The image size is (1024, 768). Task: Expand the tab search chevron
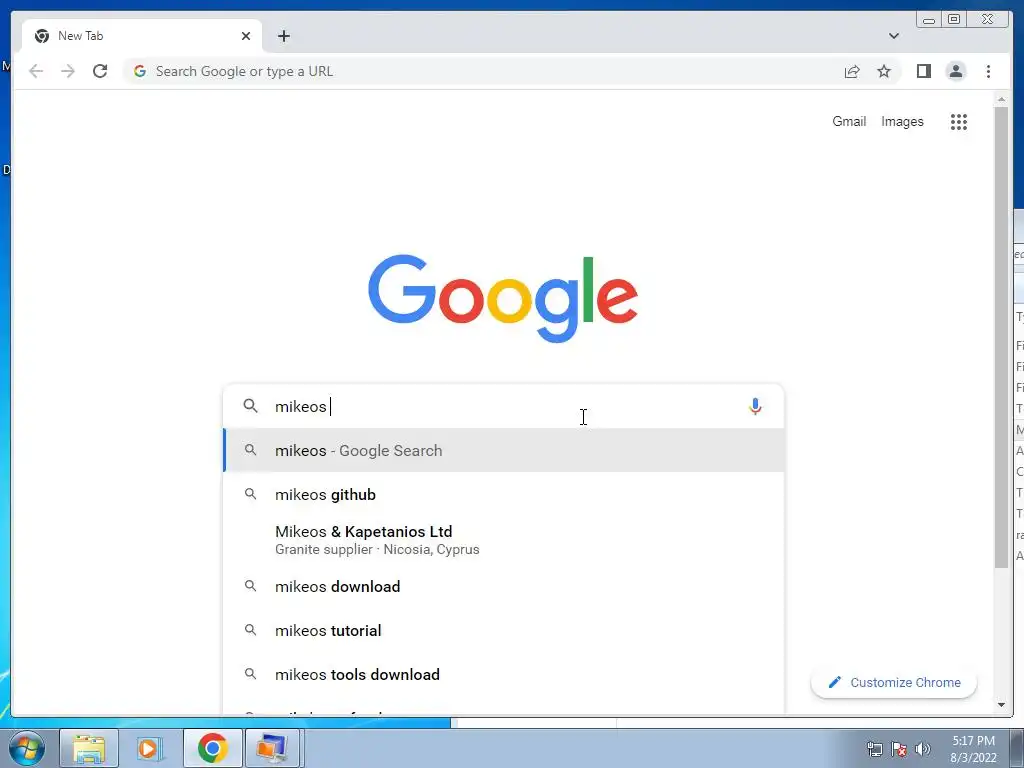click(893, 36)
